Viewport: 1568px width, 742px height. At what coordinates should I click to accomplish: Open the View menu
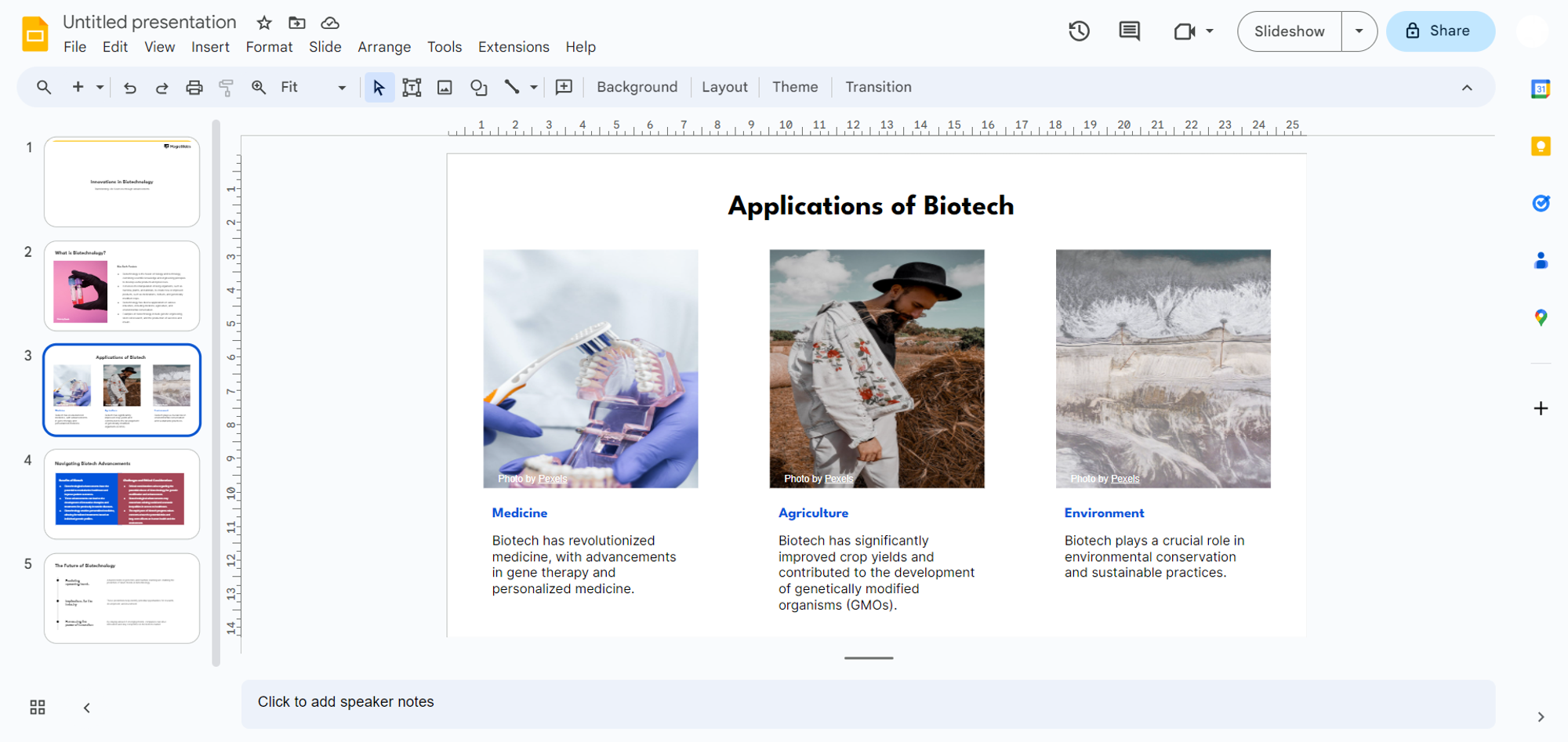[160, 47]
